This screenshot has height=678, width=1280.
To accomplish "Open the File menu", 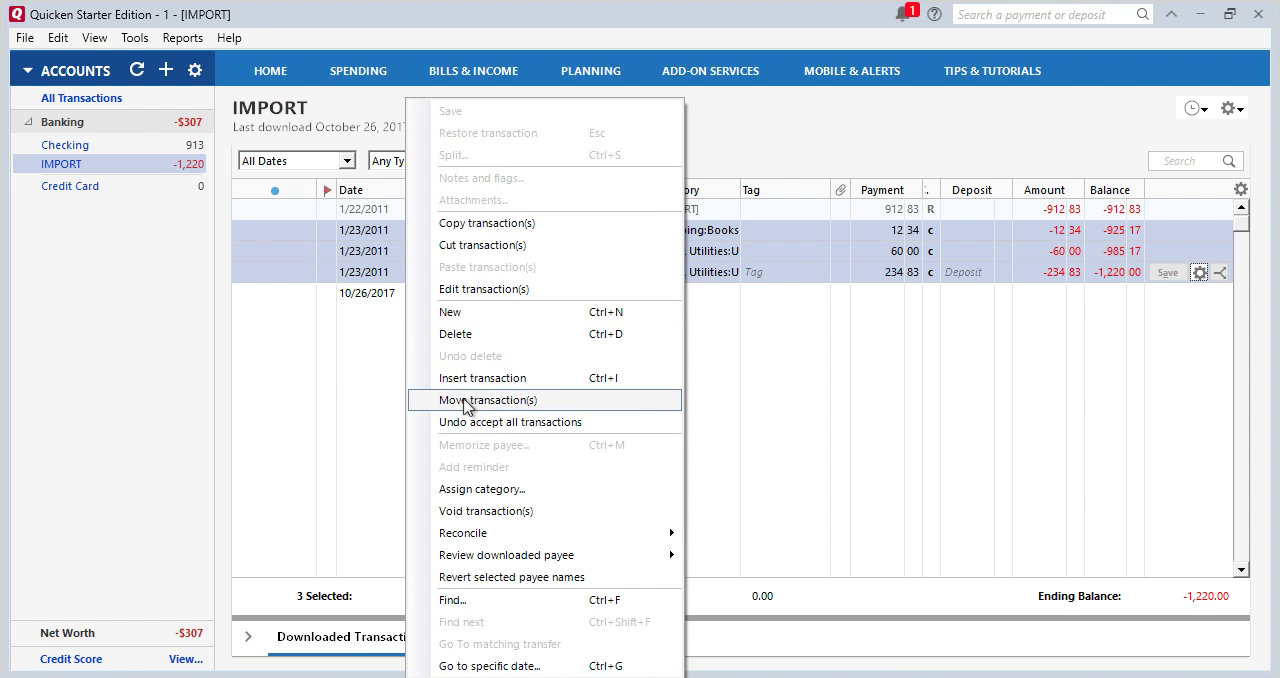I will pyautogui.click(x=25, y=38).
